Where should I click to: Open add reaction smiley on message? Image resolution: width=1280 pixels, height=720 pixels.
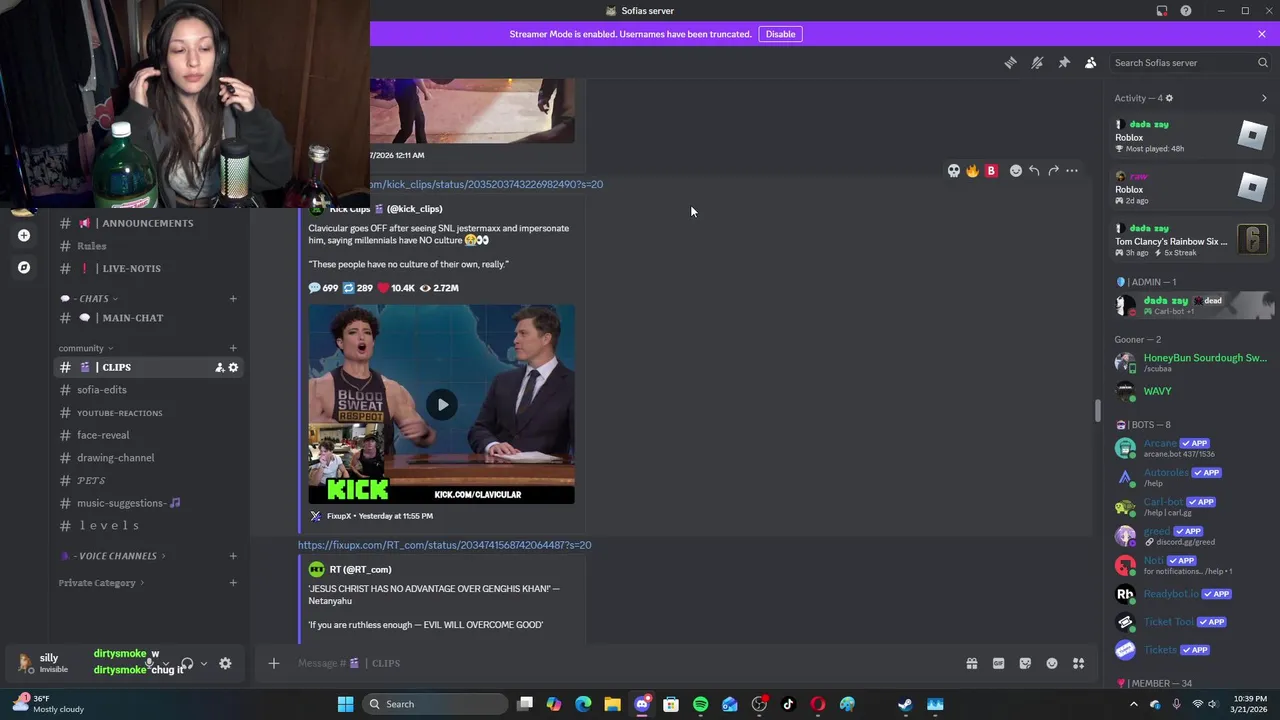[x=1016, y=171]
